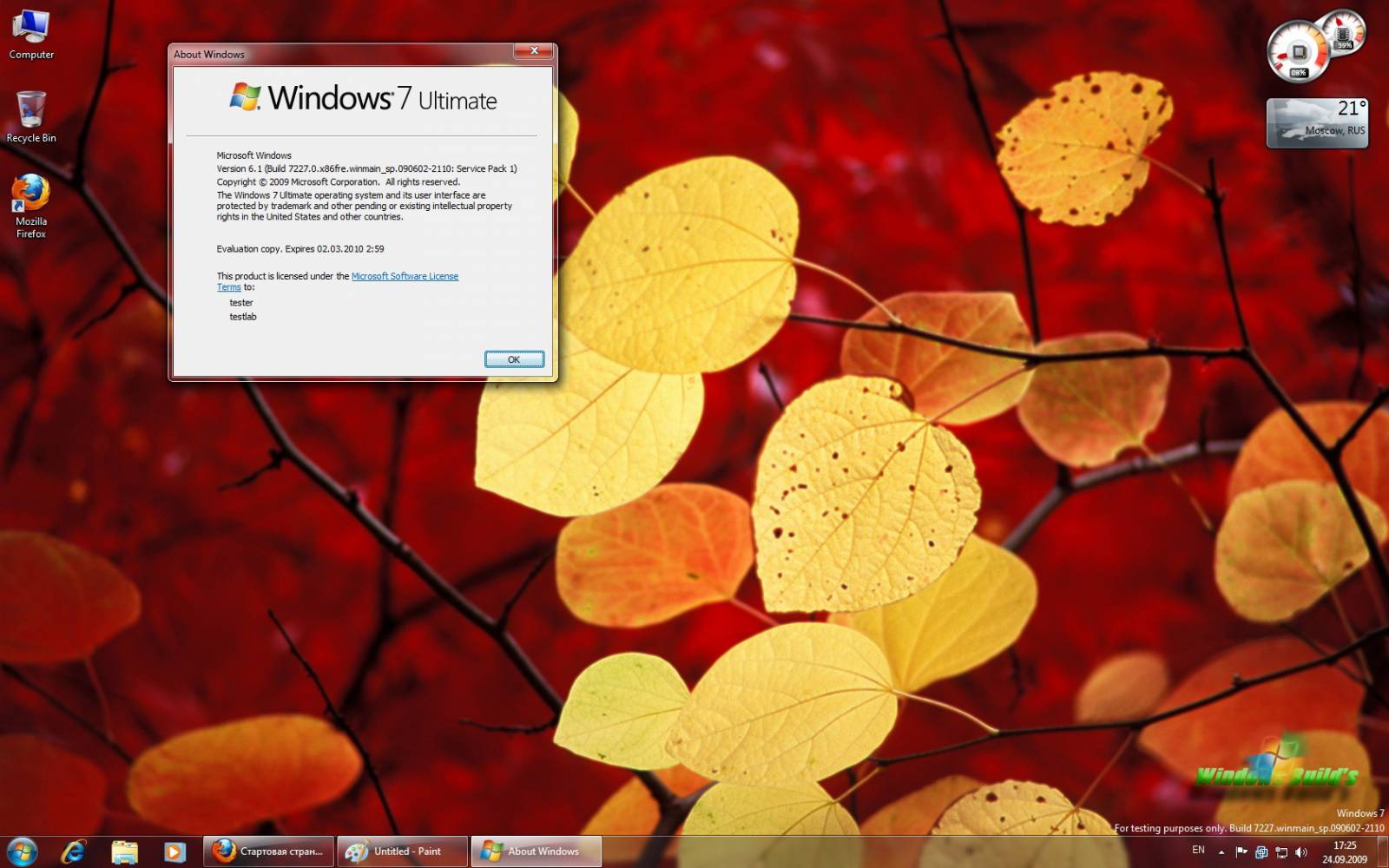This screenshot has height=868, width=1389.
Task: Click OK in About Windows dialog
Action: pyautogui.click(x=514, y=359)
